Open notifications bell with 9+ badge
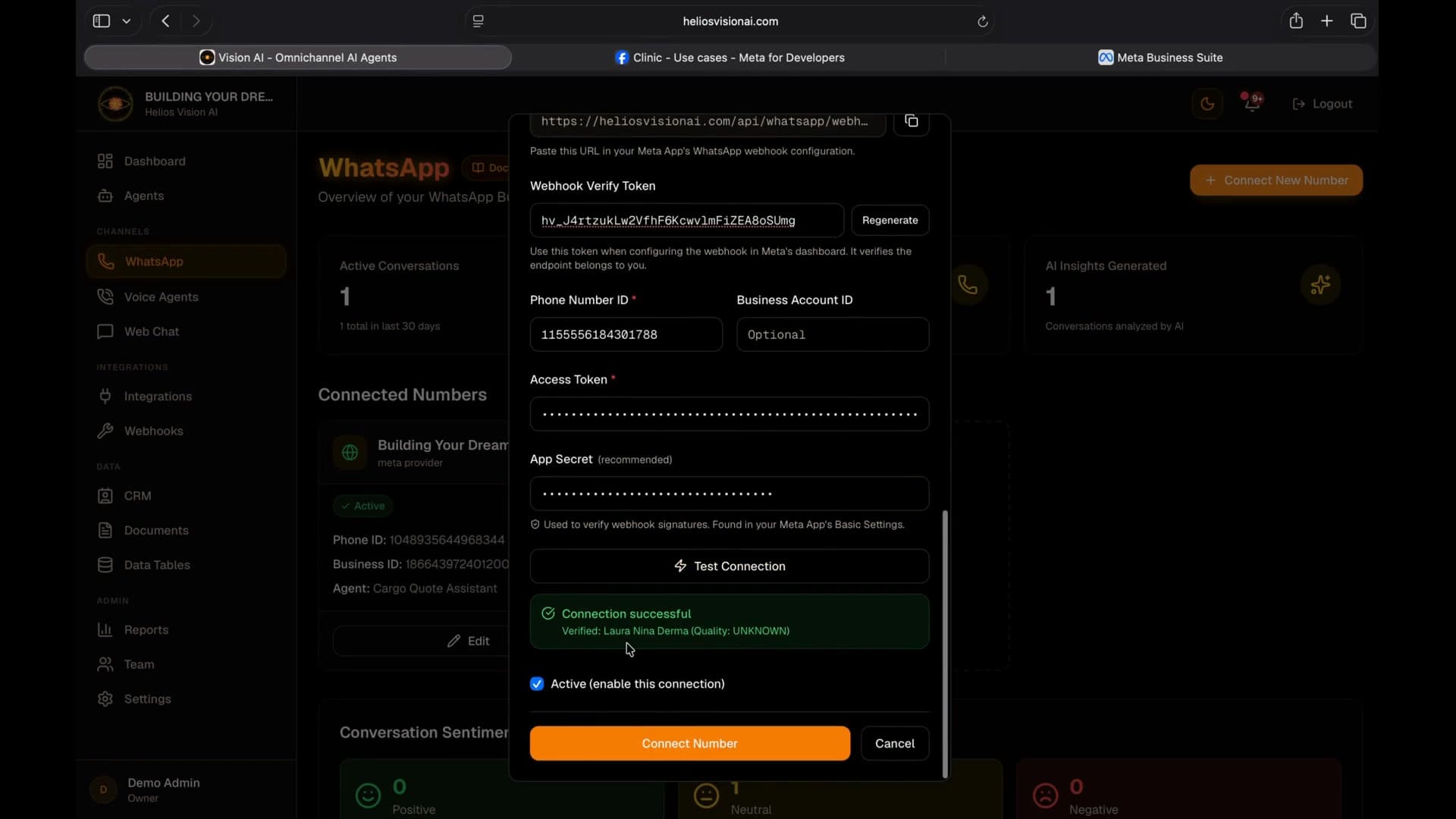This screenshot has width=1456, height=819. click(x=1252, y=103)
